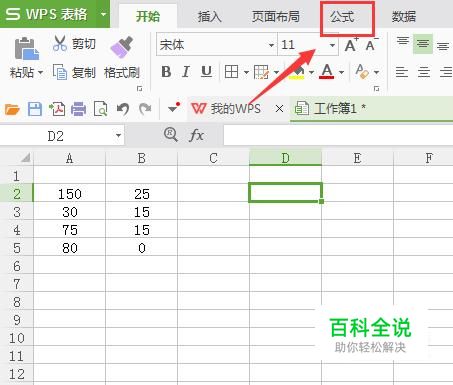Open the Name Box dropdown arrow
This screenshot has height=385, width=453.
pyautogui.click(x=118, y=136)
